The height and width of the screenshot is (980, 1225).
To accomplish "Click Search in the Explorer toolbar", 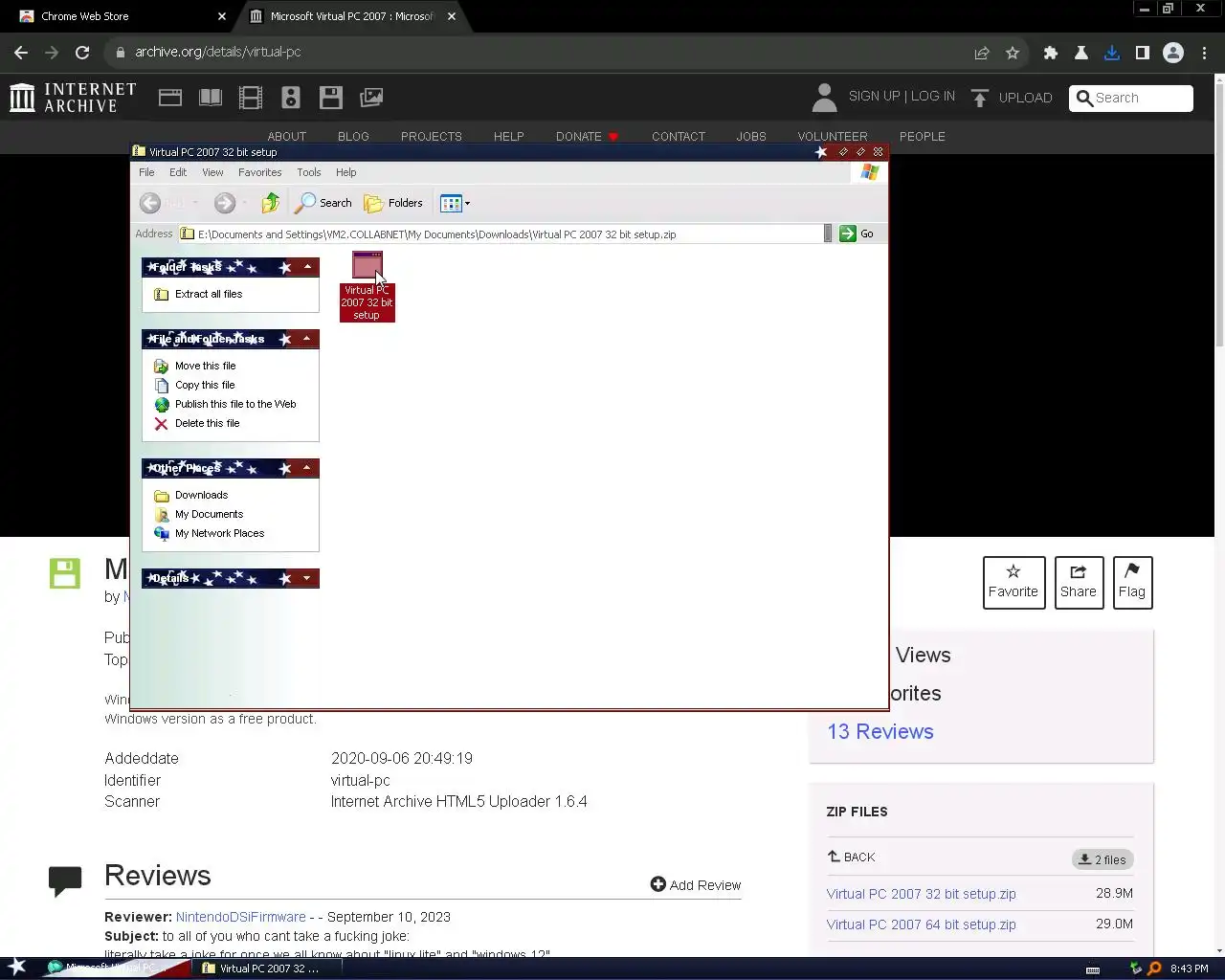I will [323, 203].
